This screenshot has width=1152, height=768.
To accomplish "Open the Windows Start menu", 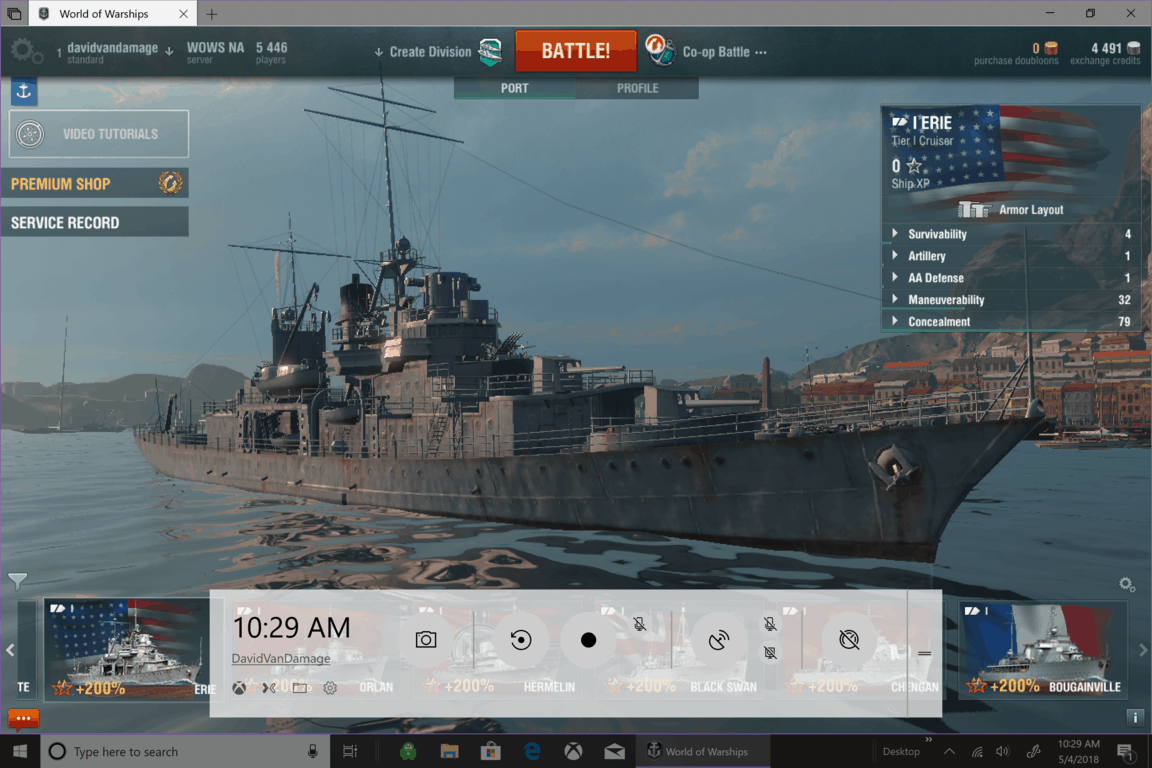I will [x=20, y=751].
